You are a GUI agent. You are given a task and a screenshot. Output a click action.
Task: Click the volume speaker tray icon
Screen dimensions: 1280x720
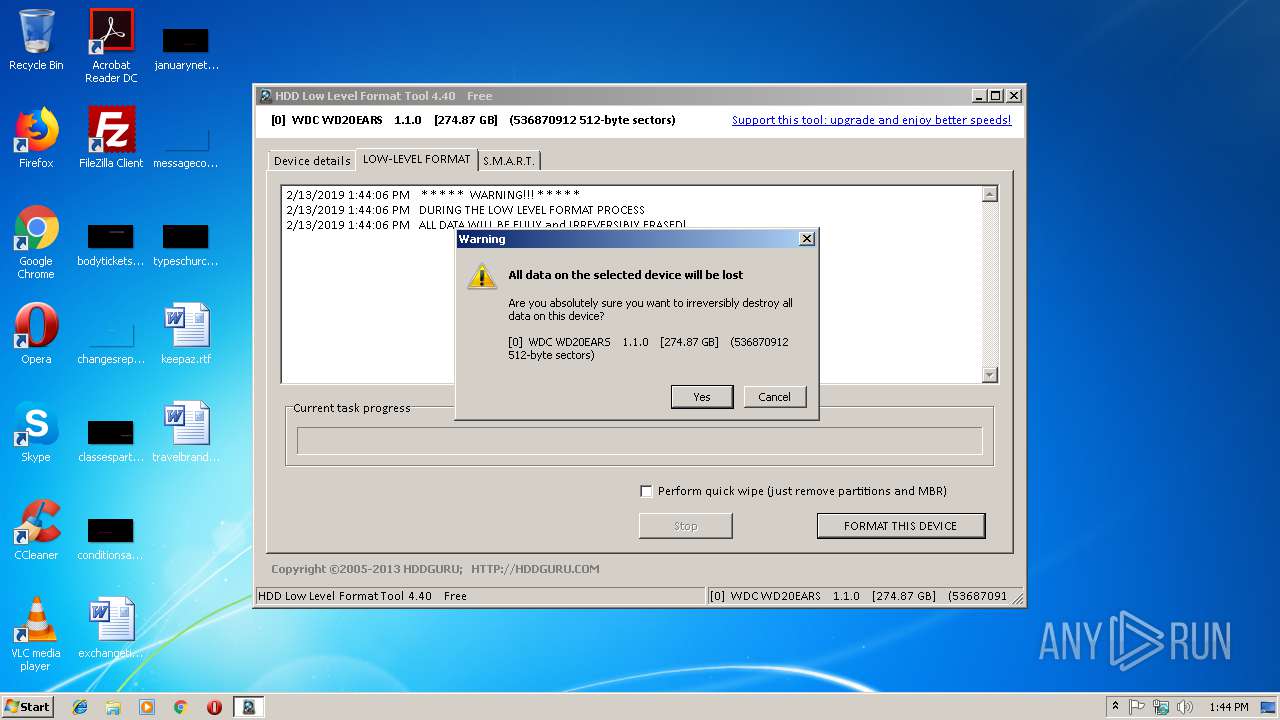pos(1186,707)
